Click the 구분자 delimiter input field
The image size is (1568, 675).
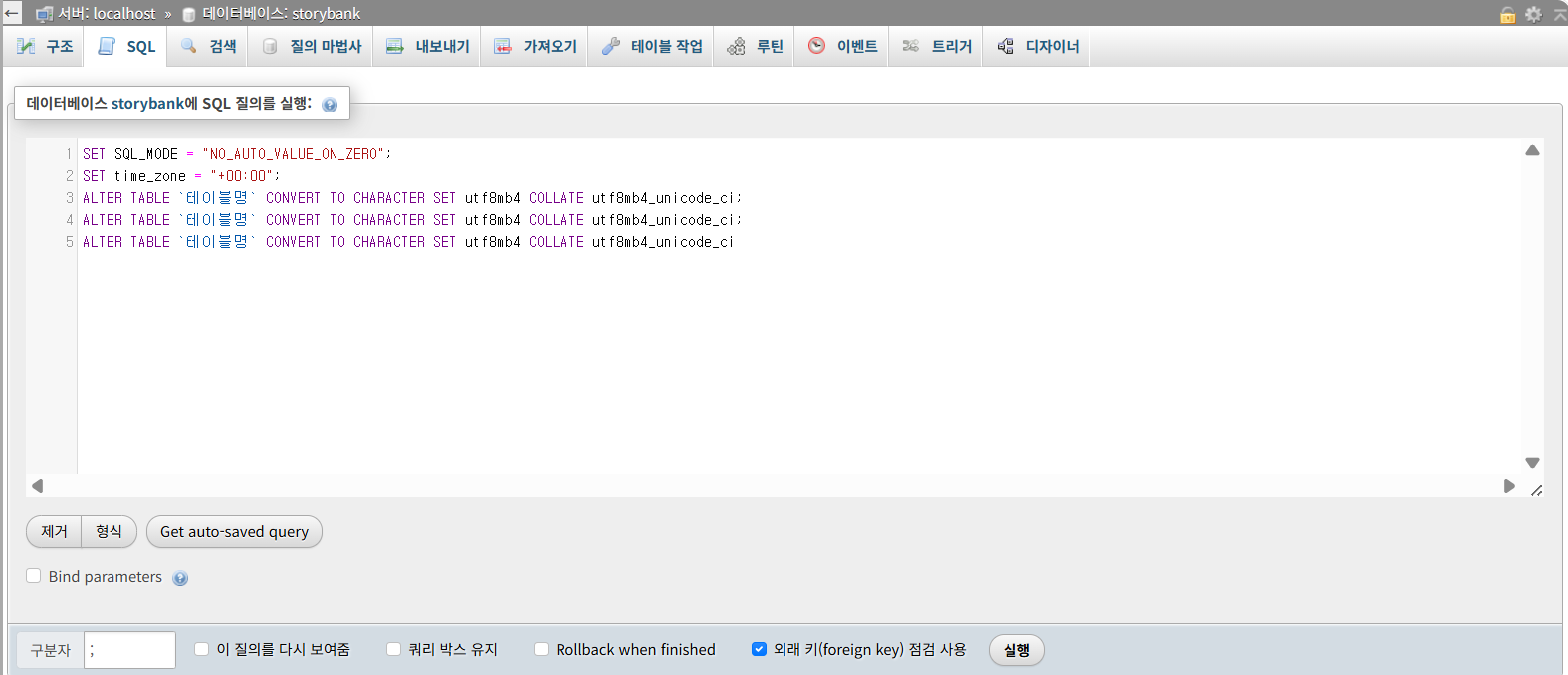(x=129, y=650)
